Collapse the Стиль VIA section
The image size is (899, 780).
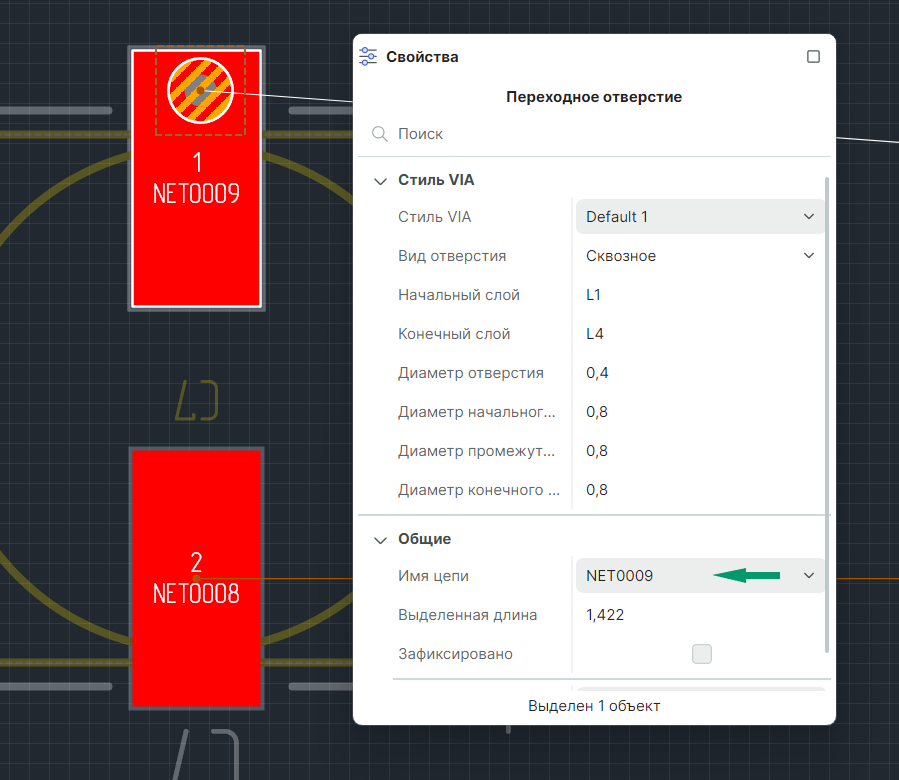click(x=380, y=181)
